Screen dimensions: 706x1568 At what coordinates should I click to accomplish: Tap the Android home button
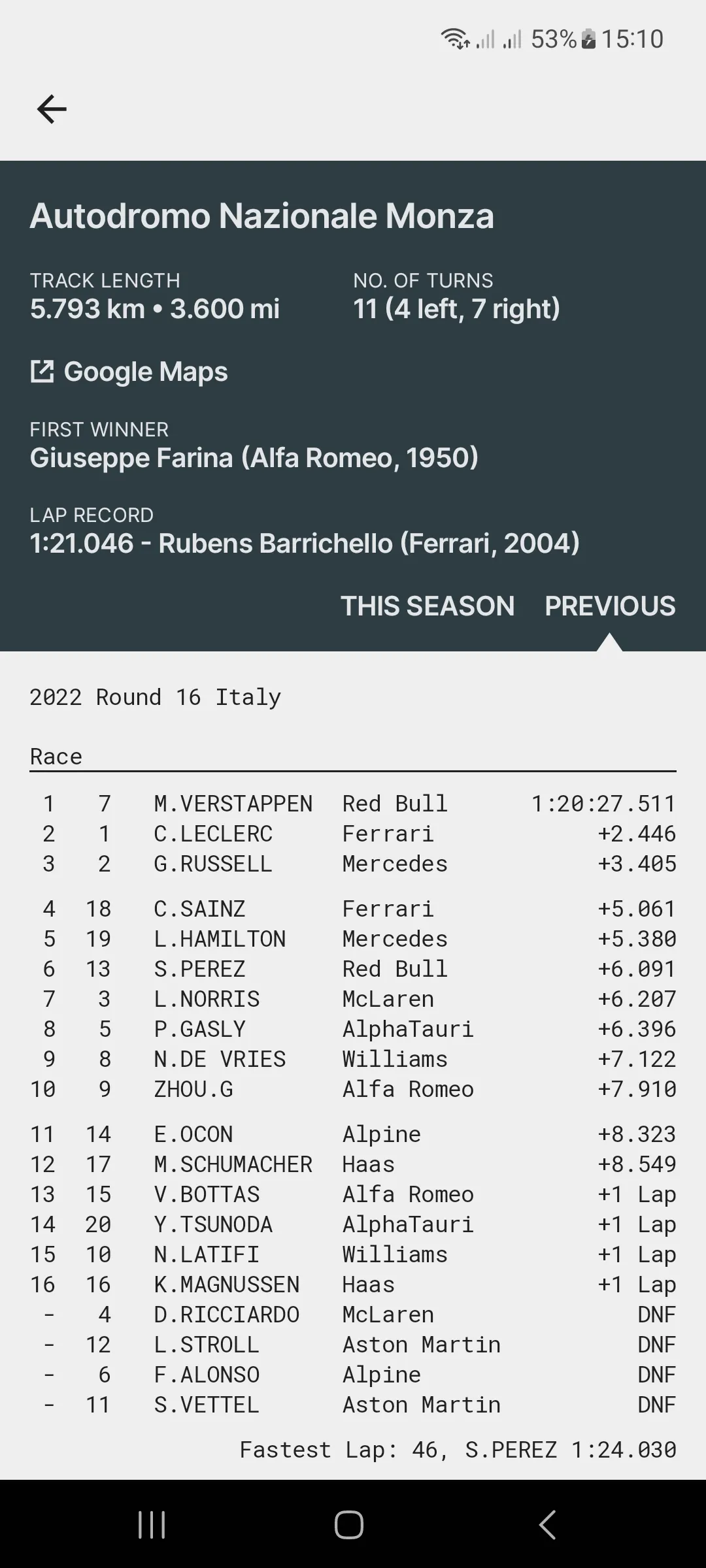[x=349, y=1525]
